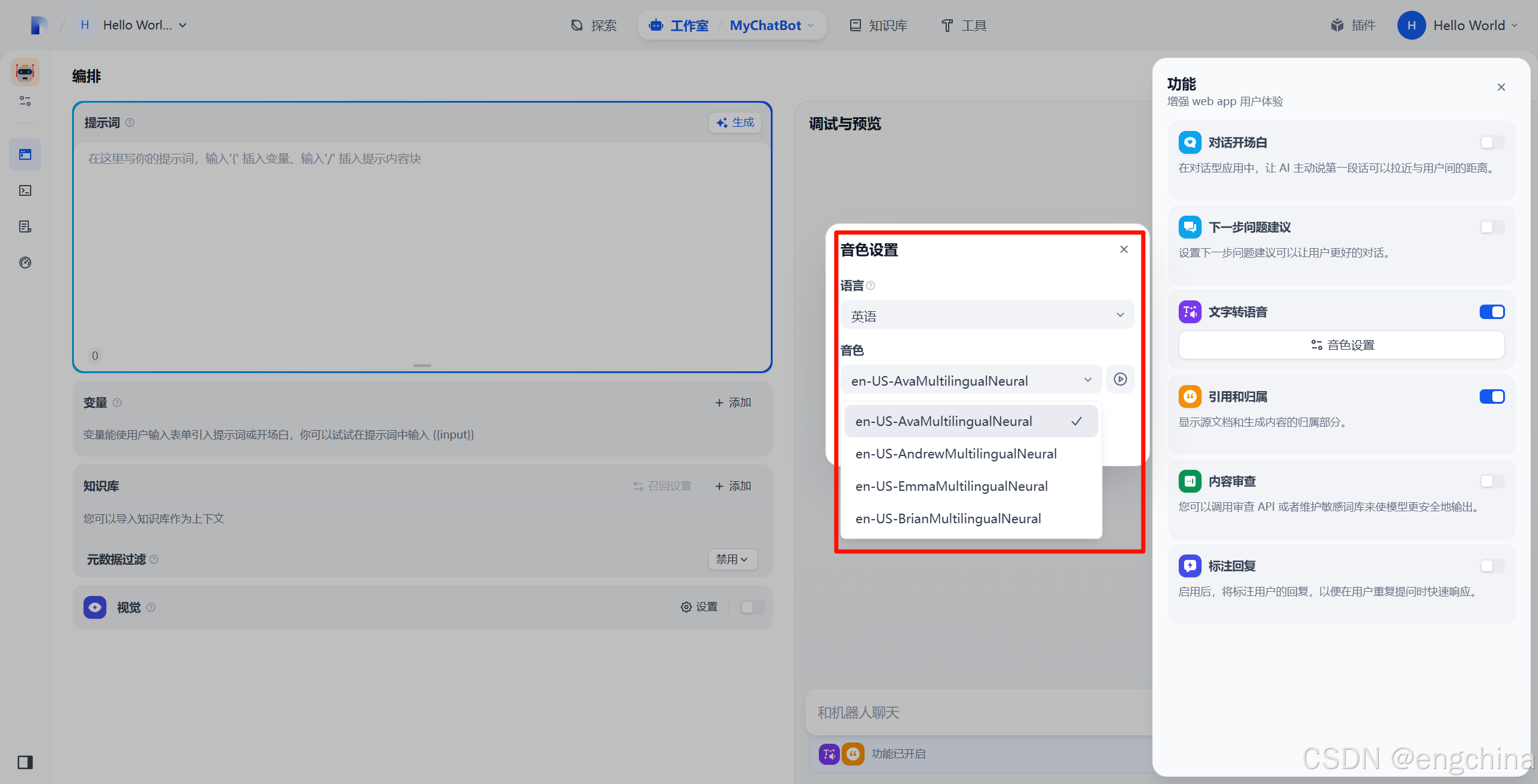
Task: Click the robot app avatar icon
Action: pyautogui.click(x=25, y=72)
